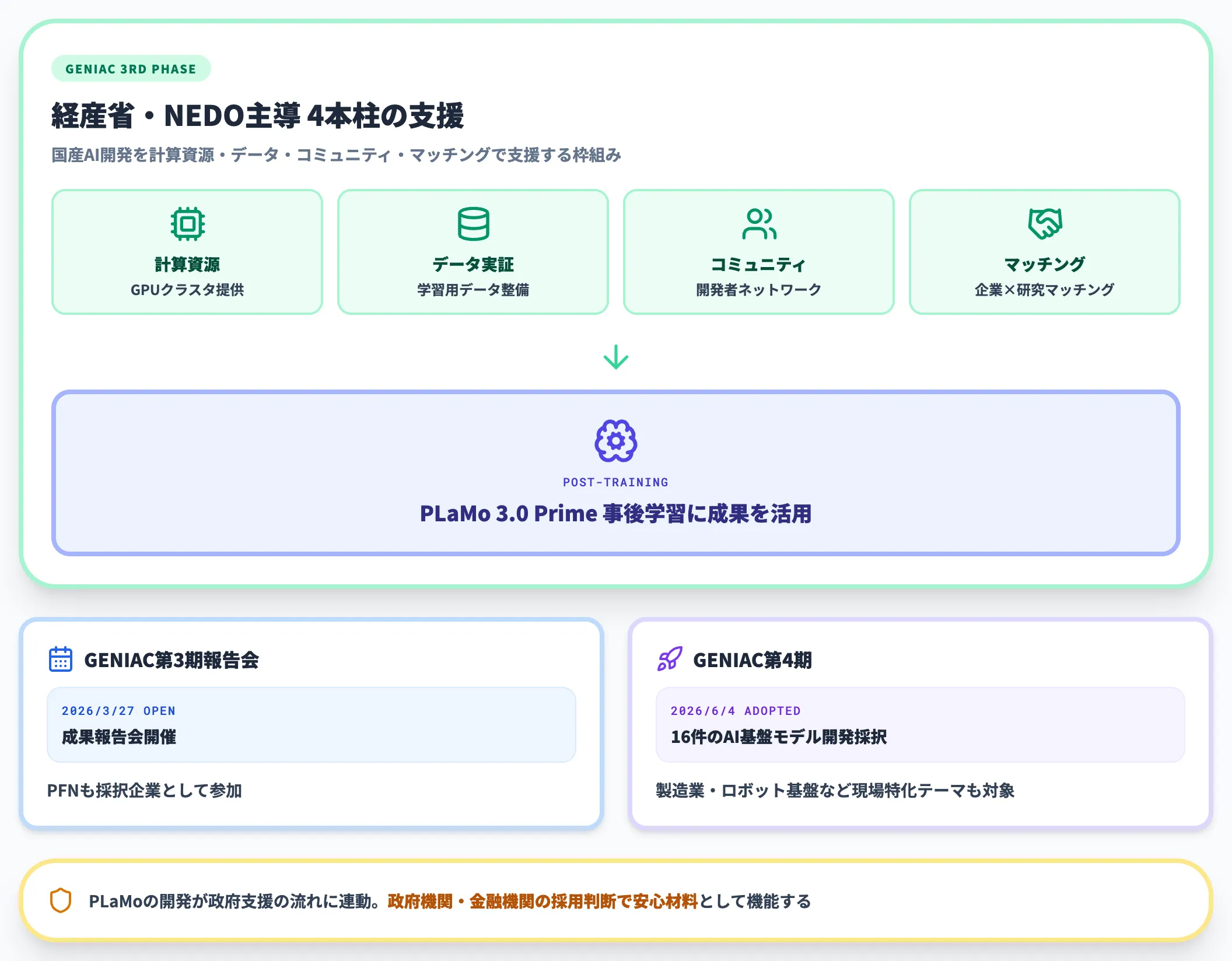Click the text PFNも採択企業として参加
This screenshot has width=1232, height=961.
tap(145, 791)
